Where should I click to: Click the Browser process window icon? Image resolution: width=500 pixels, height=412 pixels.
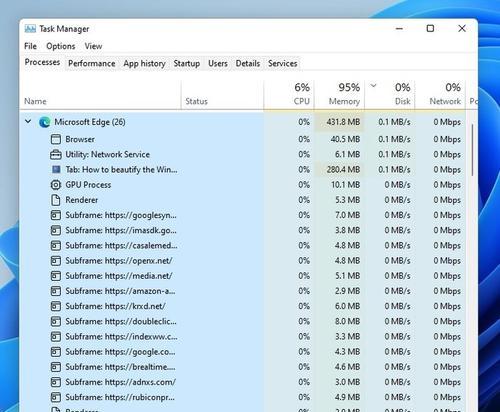pos(56,139)
